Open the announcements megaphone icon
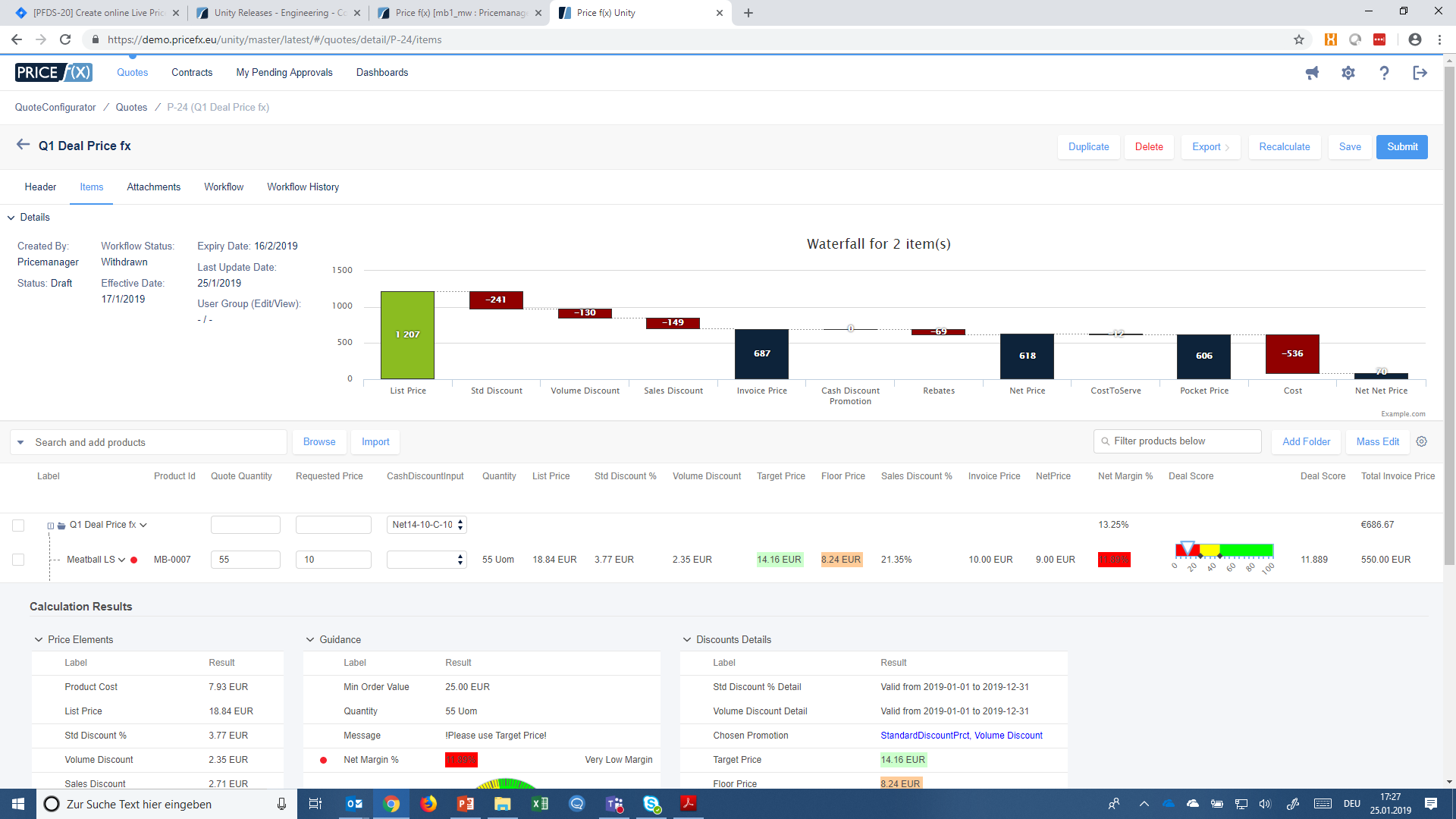The height and width of the screenshot is (819, 1456). (1313, 72)
